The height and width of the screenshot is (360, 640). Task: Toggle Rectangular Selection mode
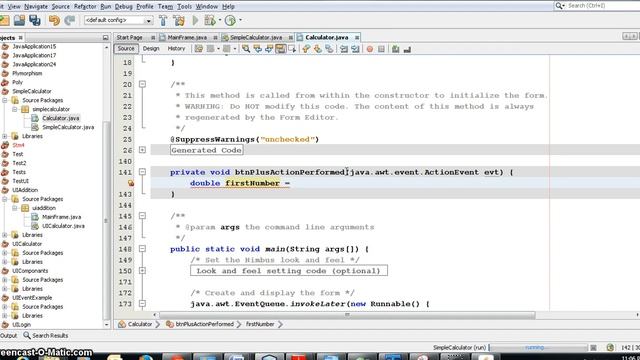pos(292,49)
